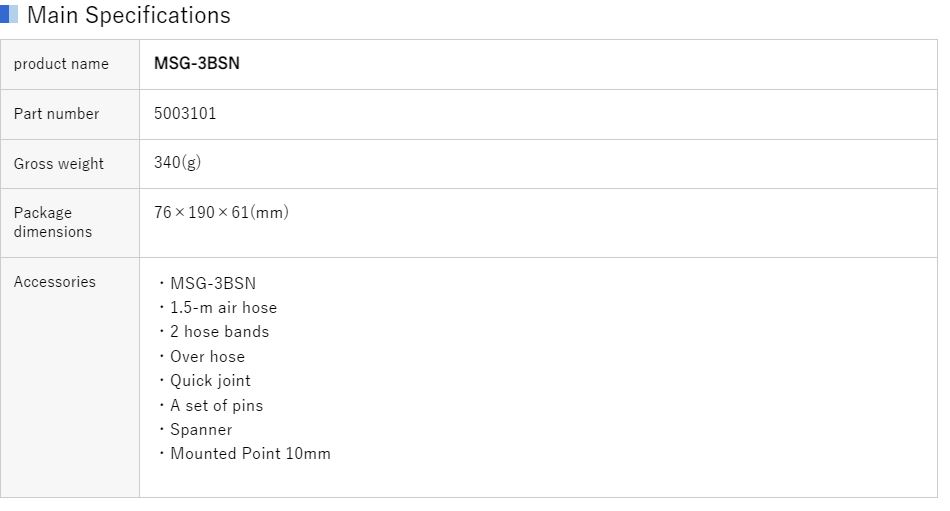
Task: Click the 340(g) weight value
Action: (x=177, y=163)
